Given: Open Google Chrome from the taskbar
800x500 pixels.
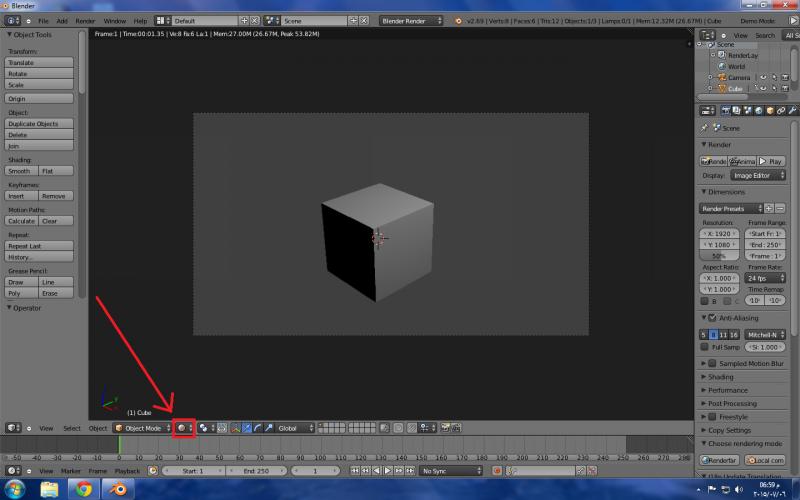Looking at the screenshot, I should click(84, 490).
